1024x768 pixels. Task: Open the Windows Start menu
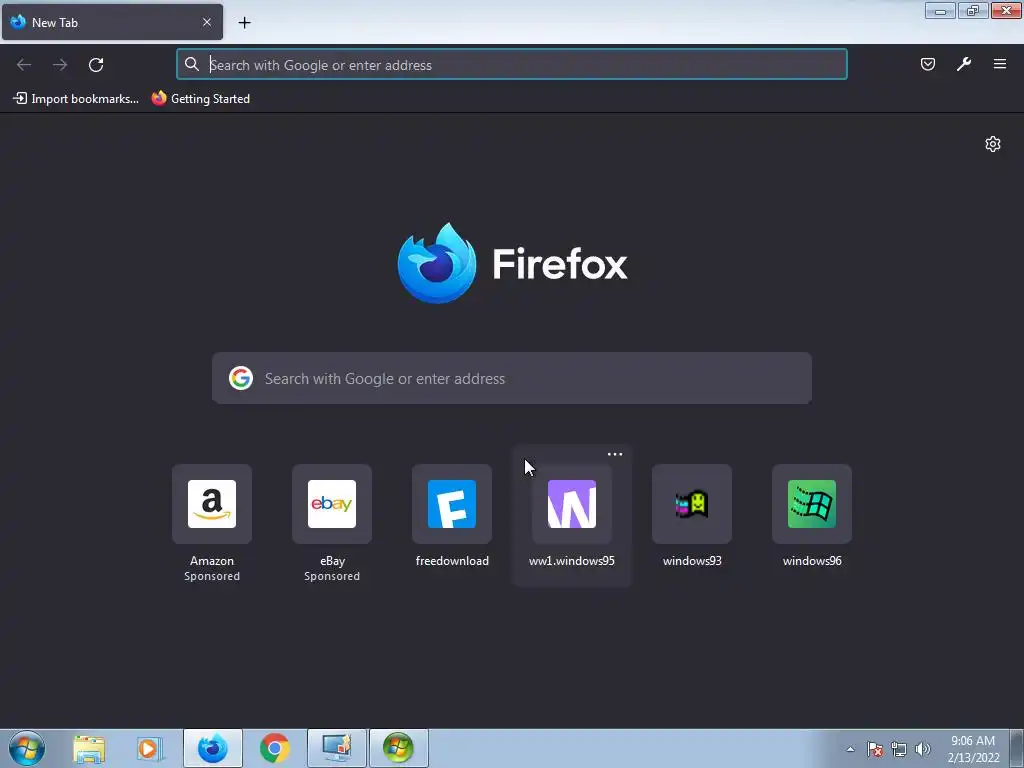click(27, 748)
